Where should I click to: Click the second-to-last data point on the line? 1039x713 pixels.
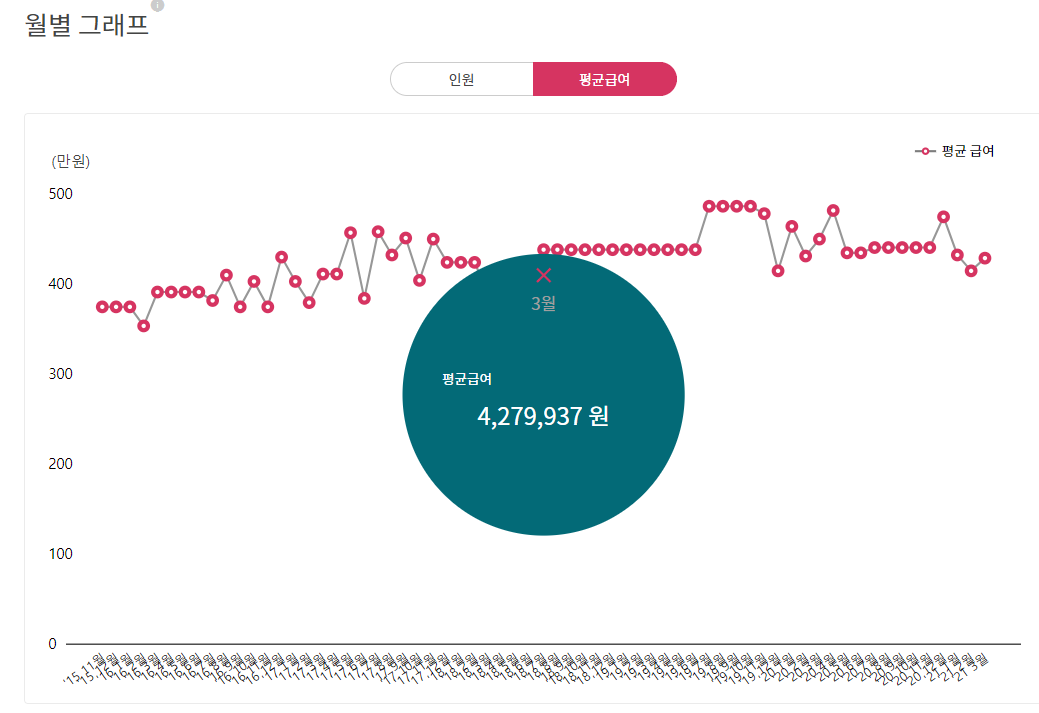(x=971, y=270)
